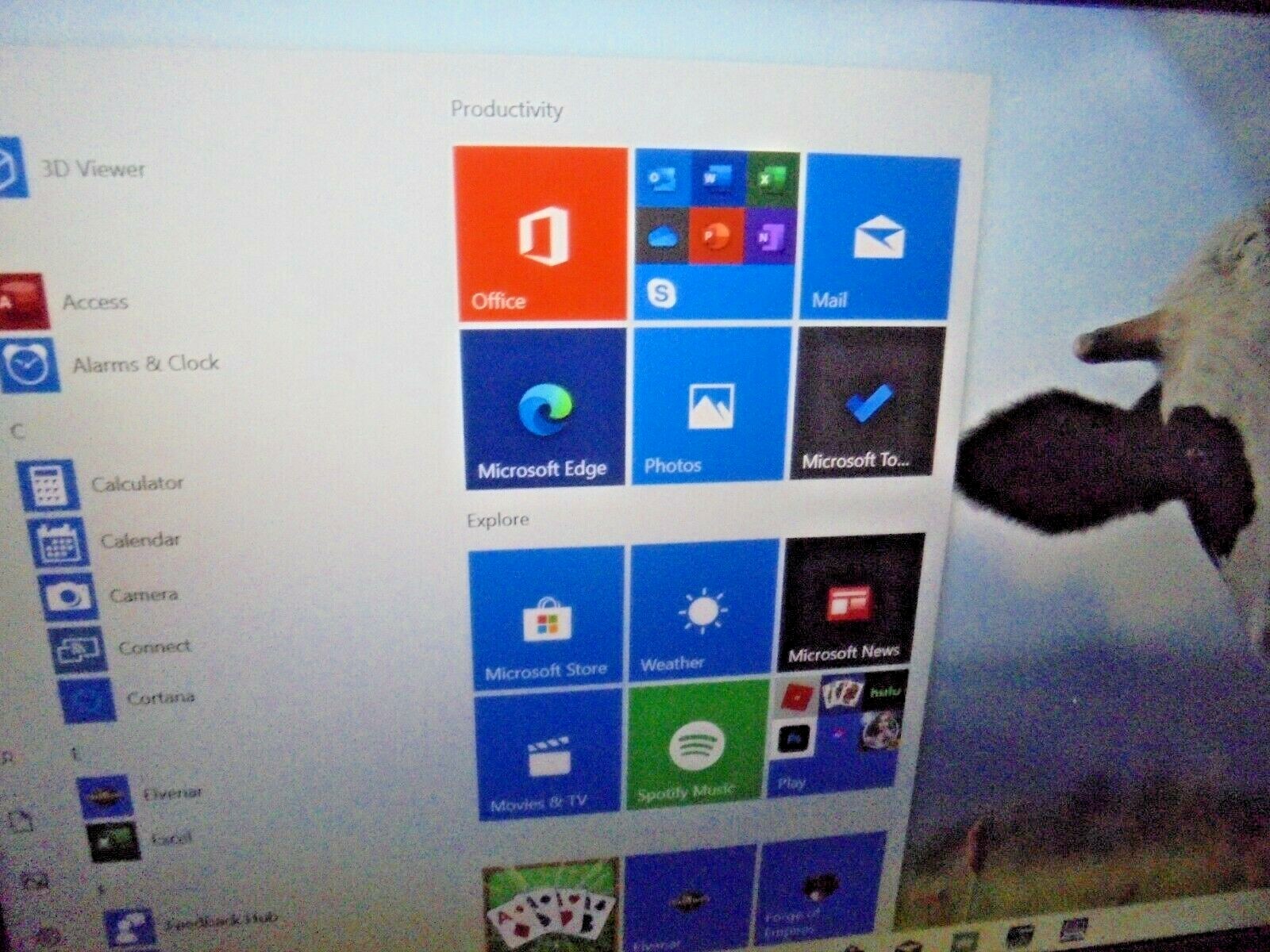Open the Photos tile

(x=710, y=405)
